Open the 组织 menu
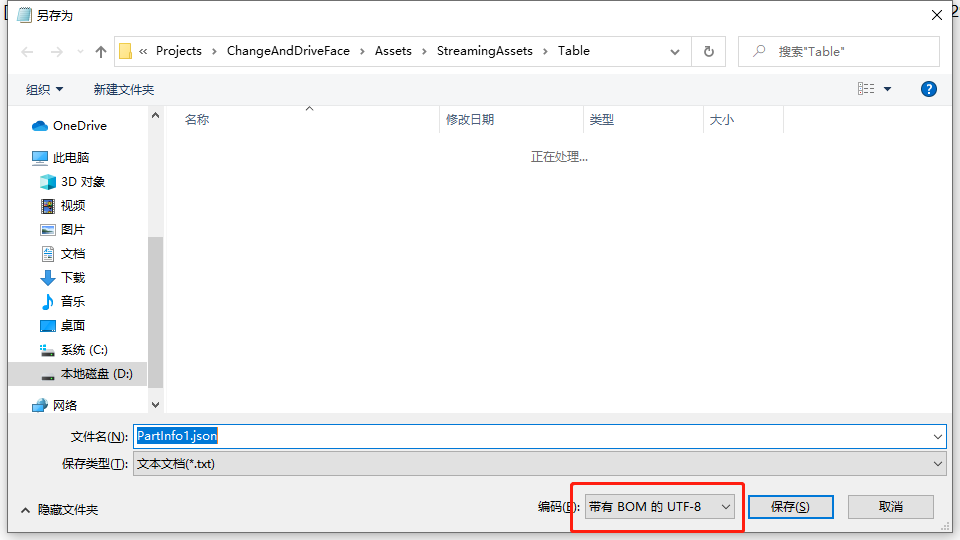This screenshot has height=540, width=960. 44,89
